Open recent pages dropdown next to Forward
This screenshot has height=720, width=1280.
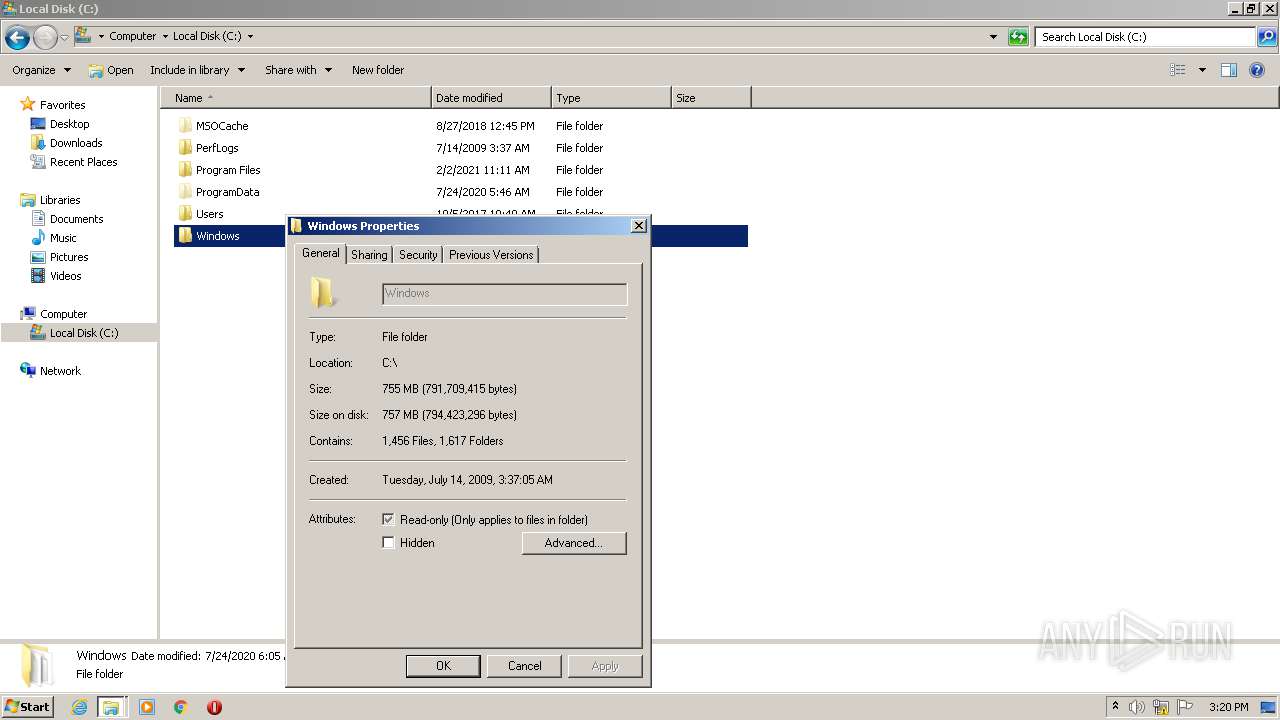[64, 38]
